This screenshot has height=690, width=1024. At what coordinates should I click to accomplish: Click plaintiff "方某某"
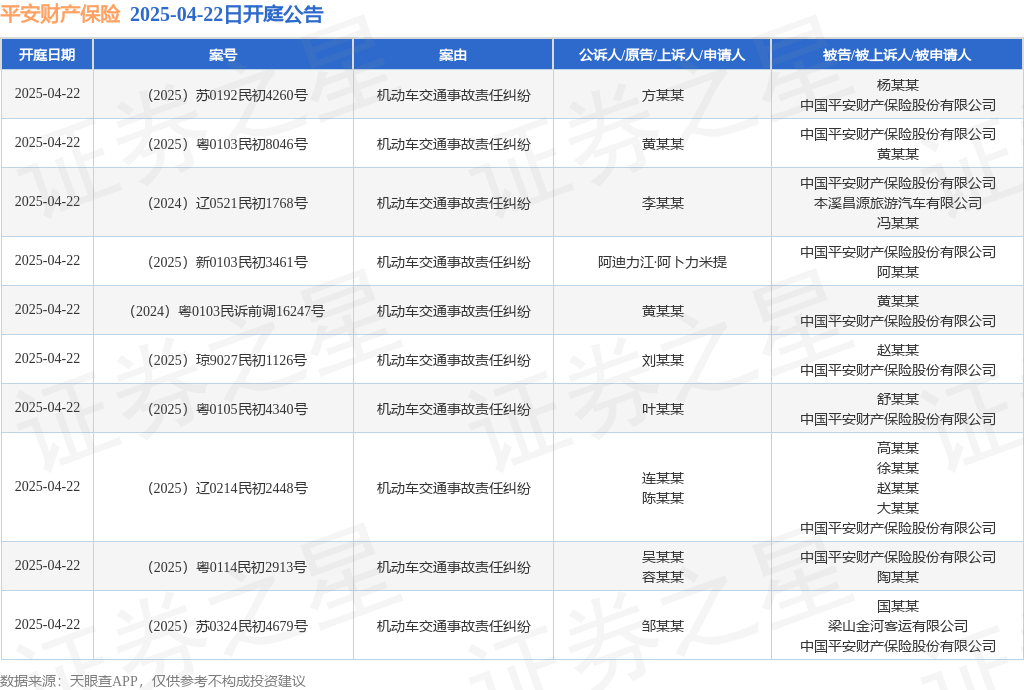(663, 95)
